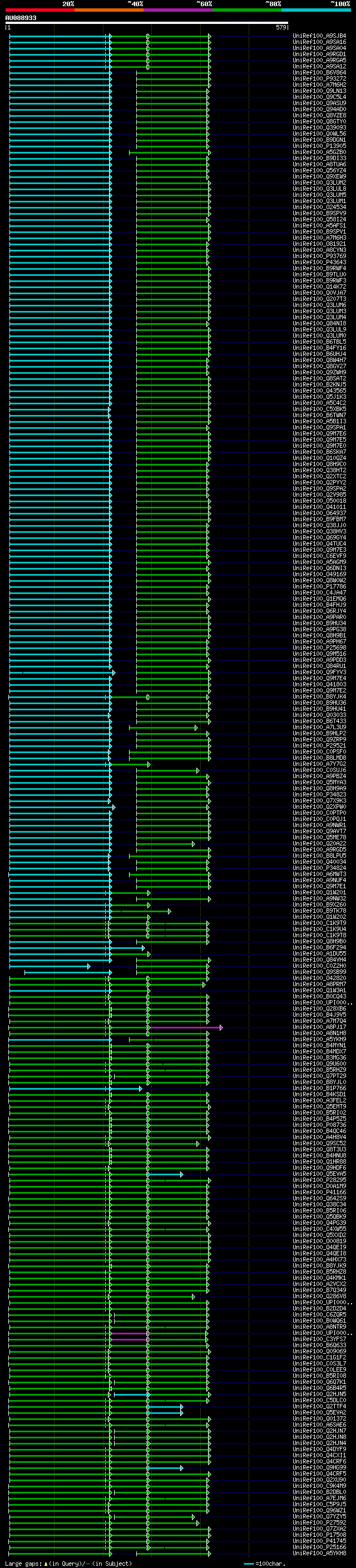Viewport: 356px width, 1568px height.
Task: Select the UniRef100_Q40034 label
Action: pyautogui.click(x=319, y=862)
